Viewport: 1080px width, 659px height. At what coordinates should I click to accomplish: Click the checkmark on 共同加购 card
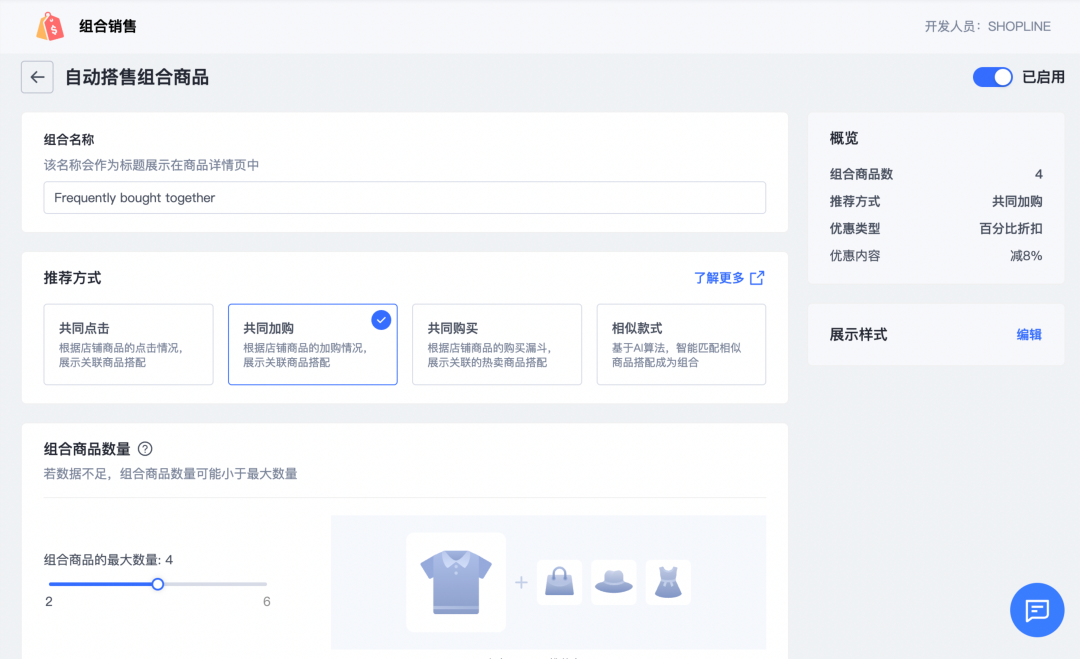point(380,320)
